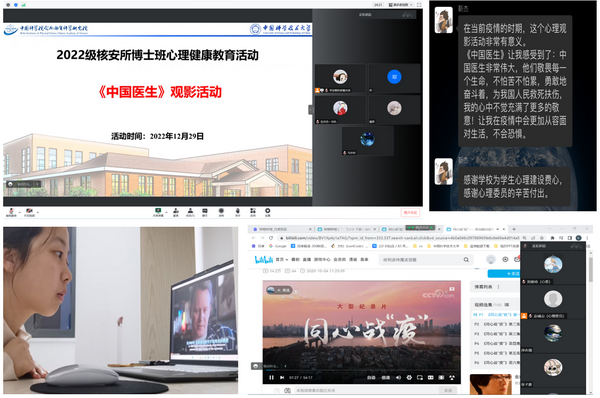Viewport: 600px width, 398px height.
Task: Pause the playing documentary video
Action: click(x=271, y=378)
